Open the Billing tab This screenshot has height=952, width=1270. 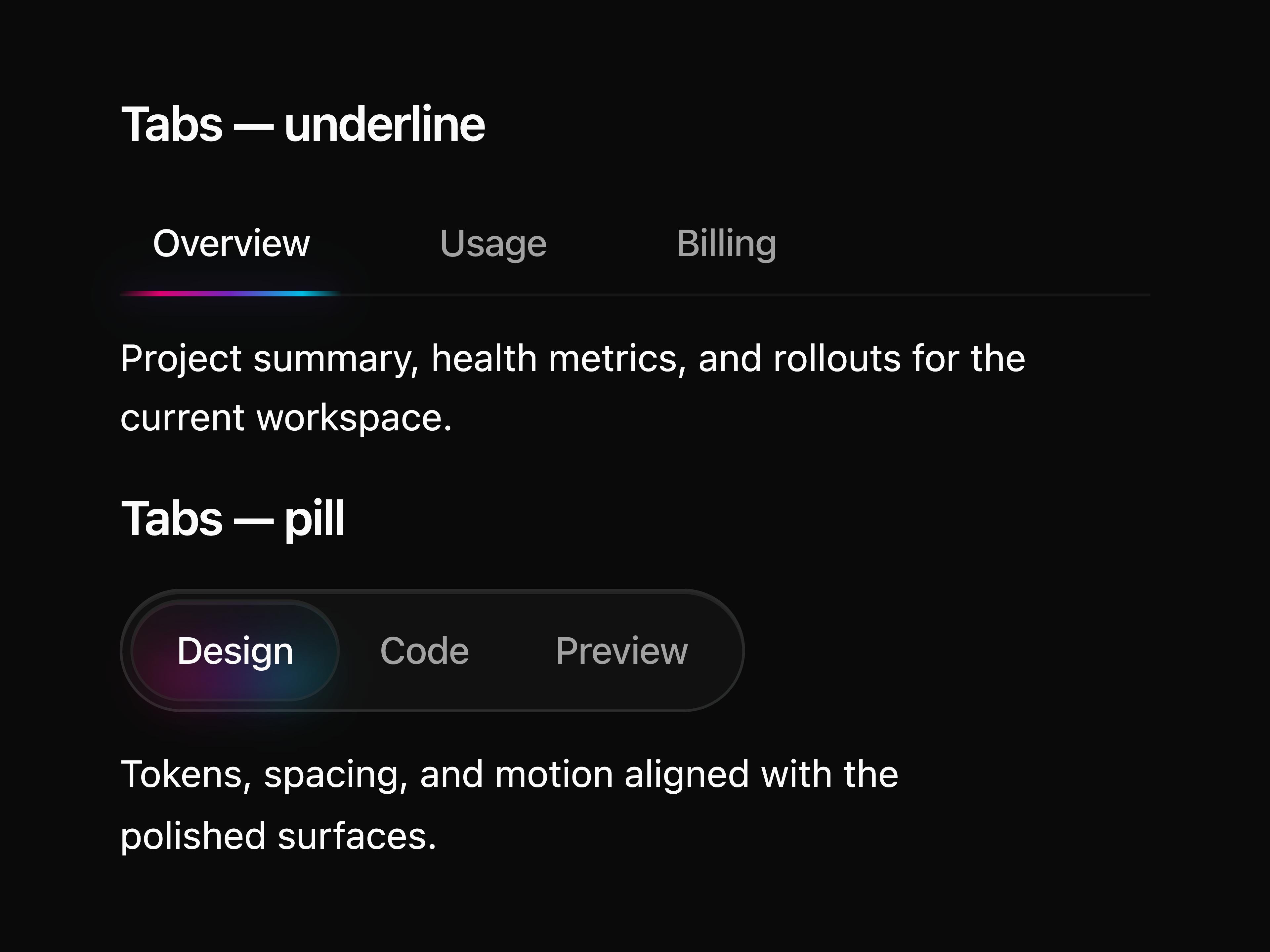(x=726, y=244)
